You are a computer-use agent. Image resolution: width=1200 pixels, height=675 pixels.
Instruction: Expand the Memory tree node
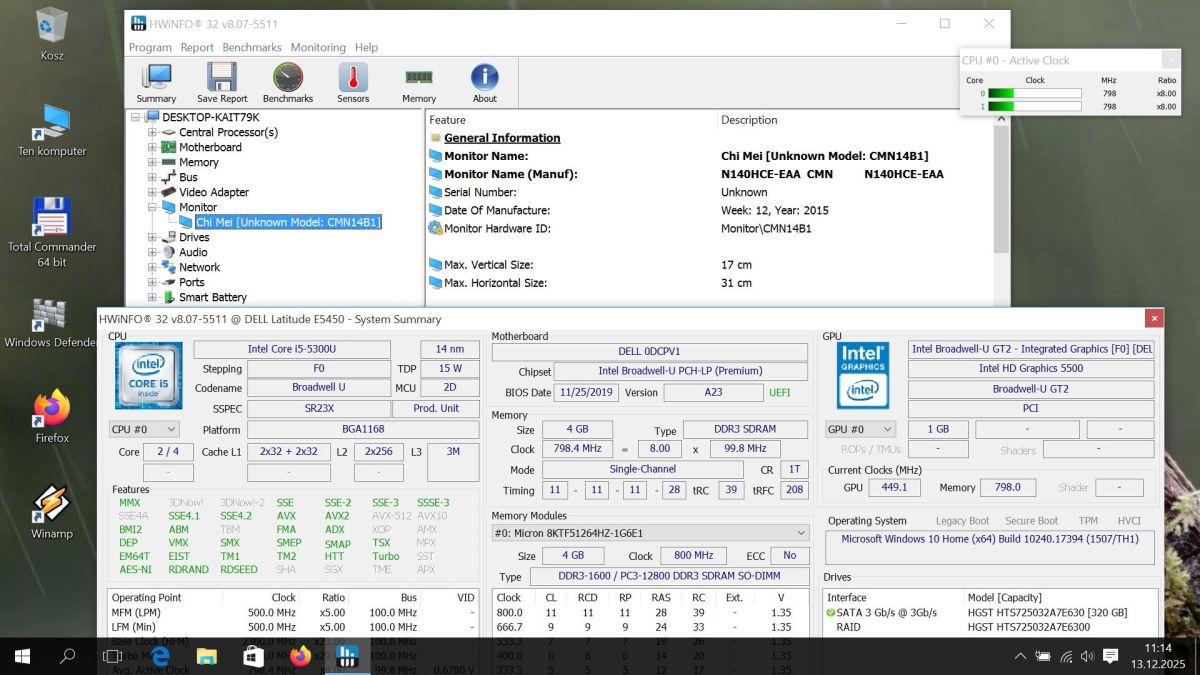click(152, 162)
